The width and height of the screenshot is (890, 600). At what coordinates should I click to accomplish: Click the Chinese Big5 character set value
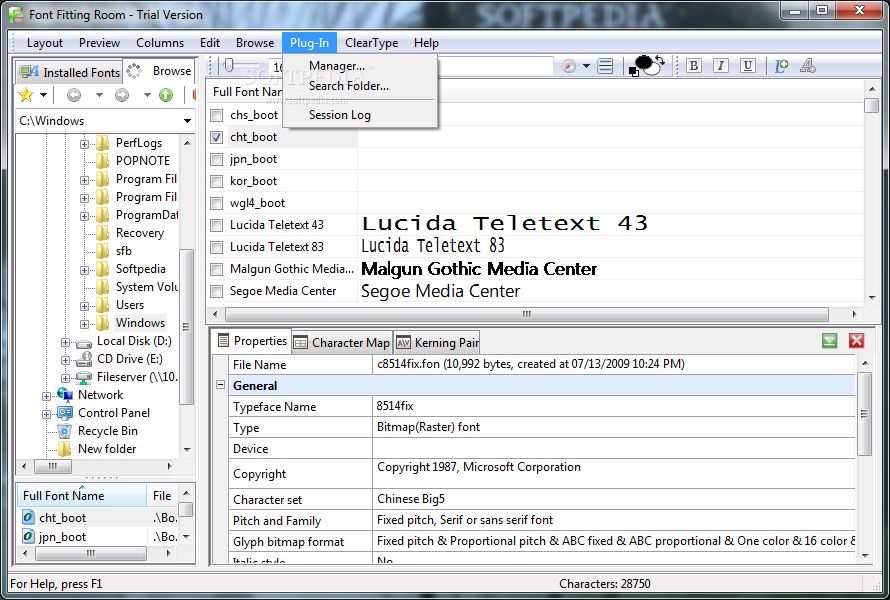click(x=410, y=499)
